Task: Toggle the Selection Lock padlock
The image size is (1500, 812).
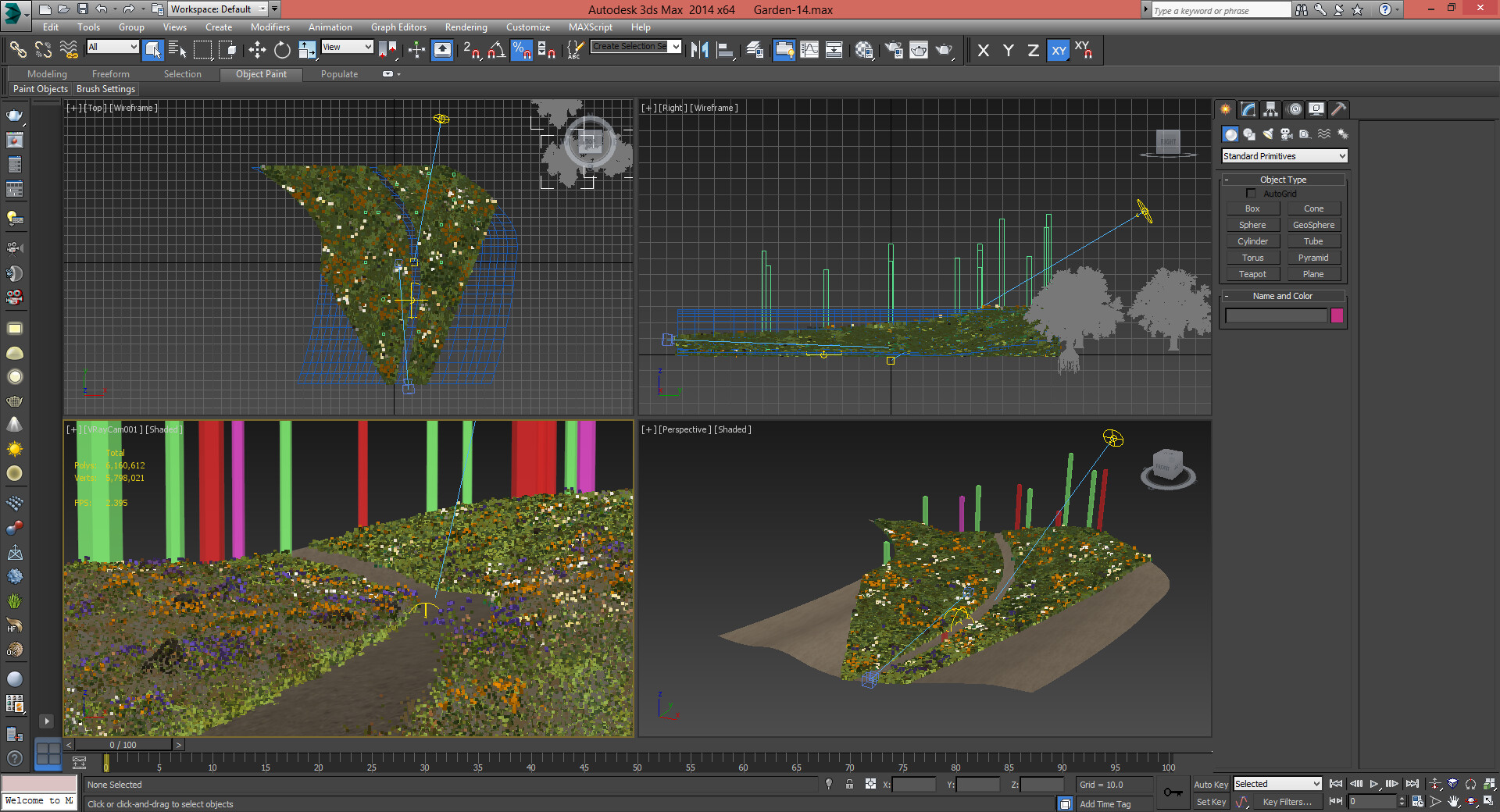Action: 849,784
